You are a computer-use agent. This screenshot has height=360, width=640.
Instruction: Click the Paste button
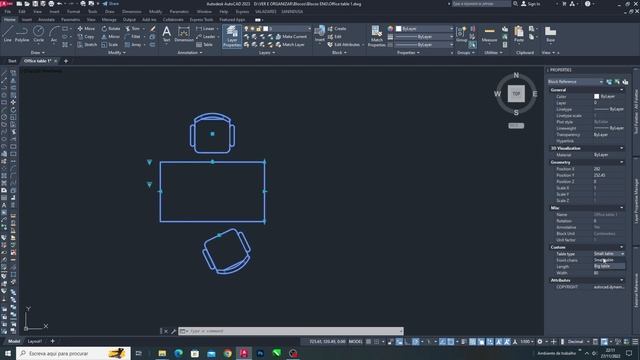point(519,34)
